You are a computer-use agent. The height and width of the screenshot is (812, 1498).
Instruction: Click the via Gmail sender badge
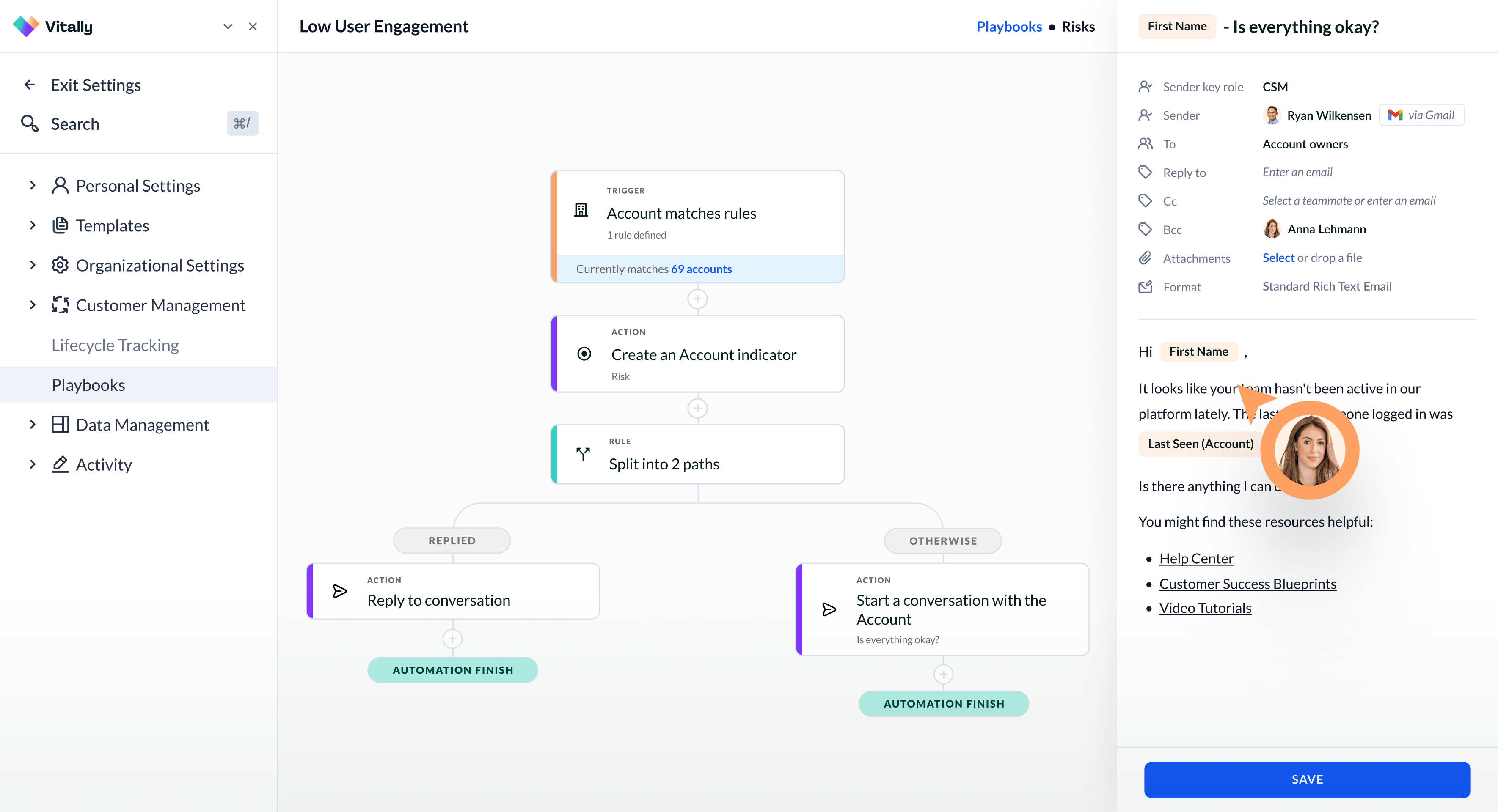pyautogui.click(x=1421, y=115)
